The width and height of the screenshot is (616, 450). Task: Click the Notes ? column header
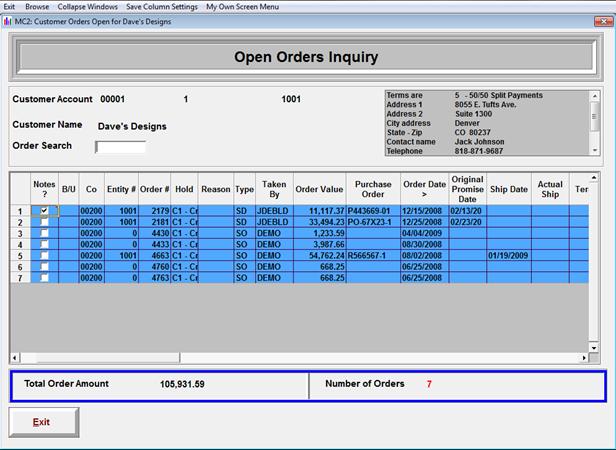[x=44, y=189]
